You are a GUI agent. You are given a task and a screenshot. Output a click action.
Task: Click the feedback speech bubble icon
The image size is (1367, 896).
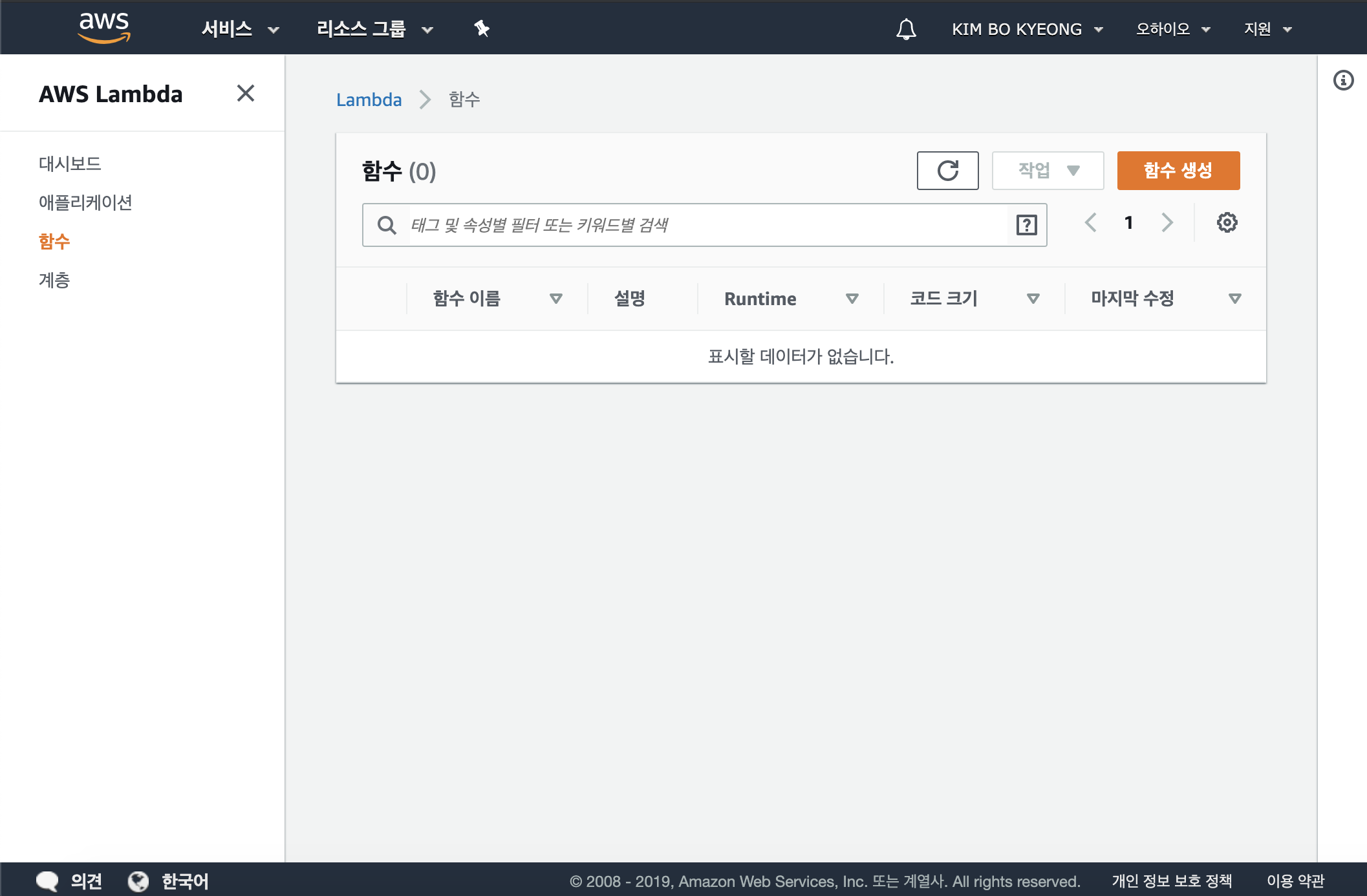pyautogui.click(x=47, y=881)
